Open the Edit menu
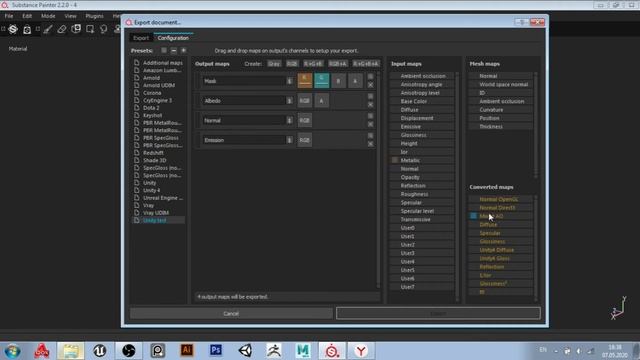Viewport: 640px width, 360px height. point(27,16)
